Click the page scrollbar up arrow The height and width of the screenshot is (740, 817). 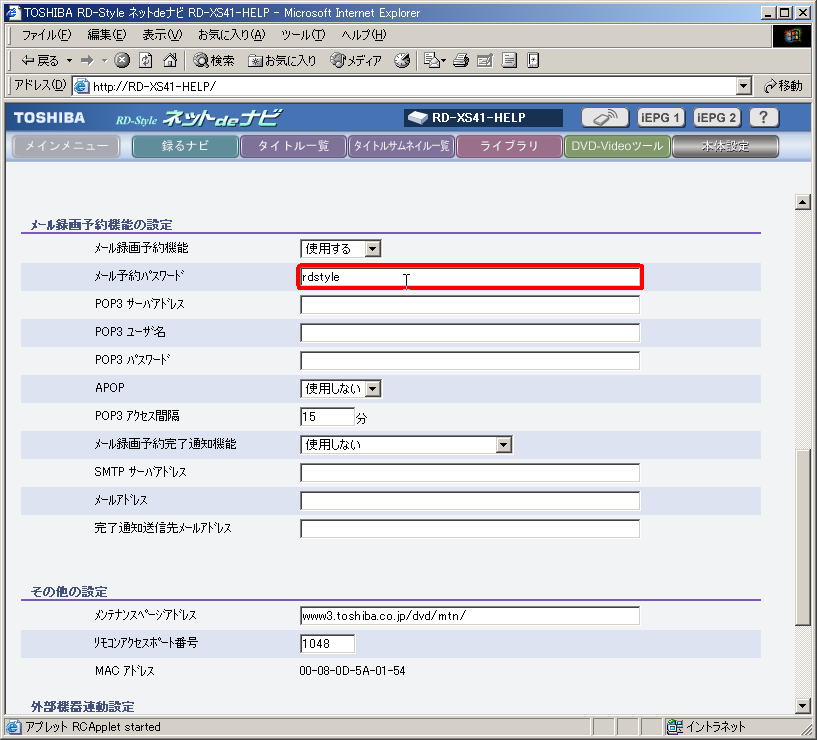(x=802, y=202)
